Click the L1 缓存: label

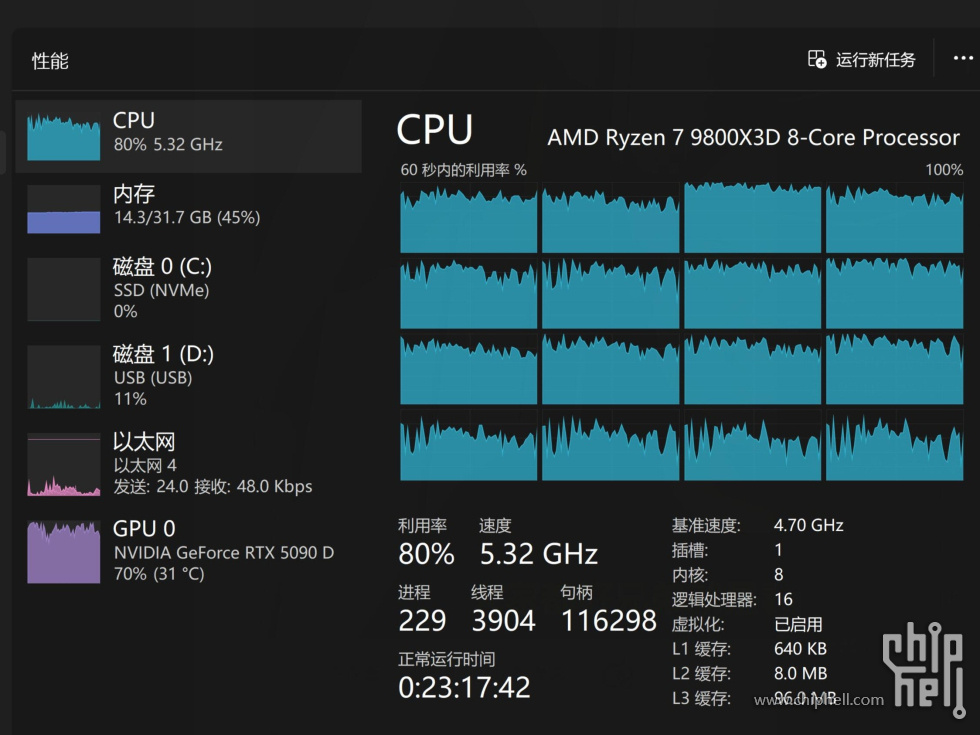coord(701,649)
